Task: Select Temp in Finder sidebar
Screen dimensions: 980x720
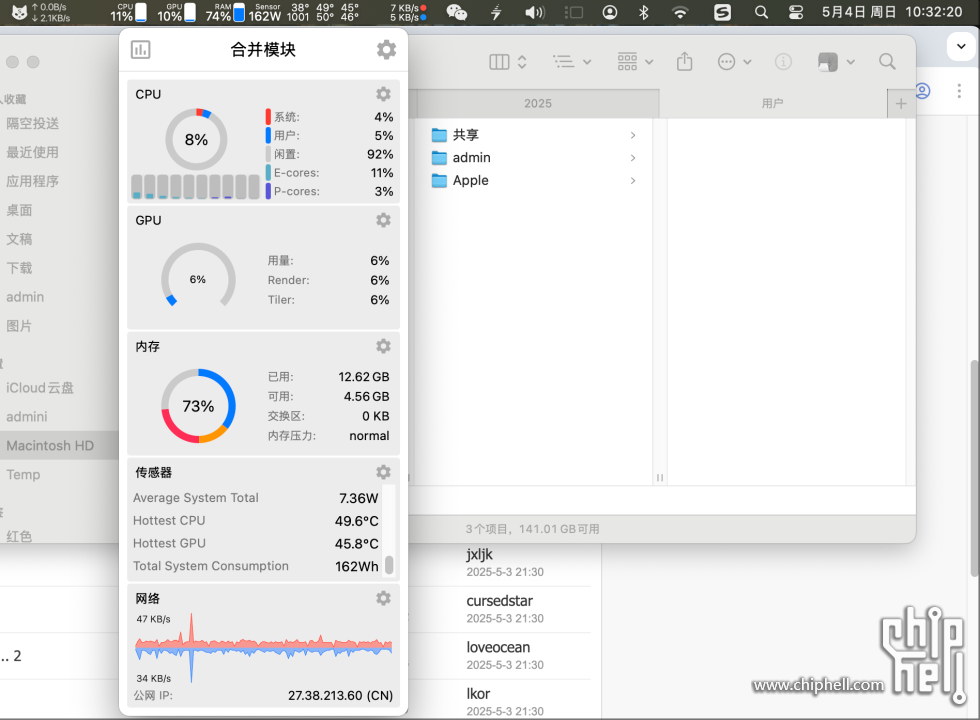Action: point(23,474)
